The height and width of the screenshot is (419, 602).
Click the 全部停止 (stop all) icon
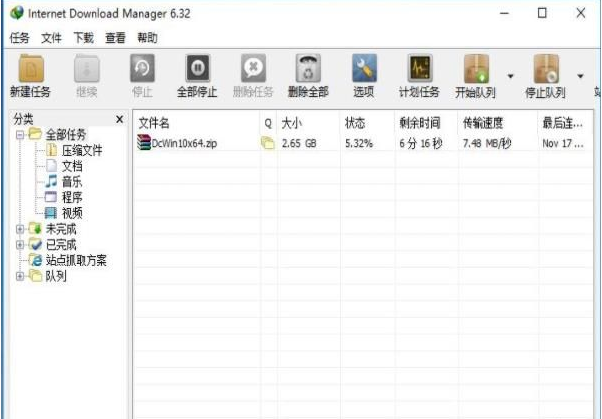coord(198,69)
